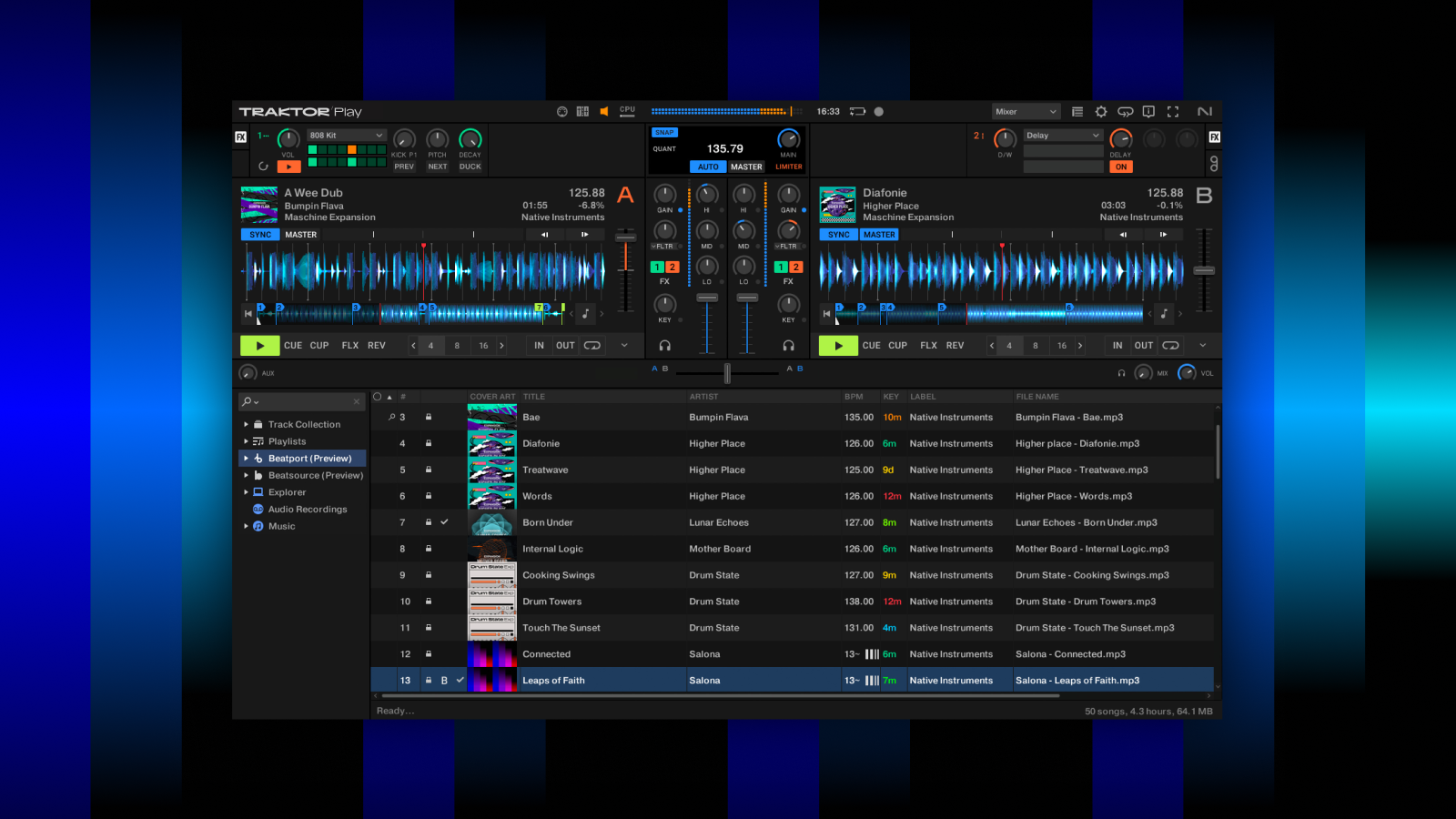
Task: Open the info/help speech bubble icon
Action: point(1149,112)
